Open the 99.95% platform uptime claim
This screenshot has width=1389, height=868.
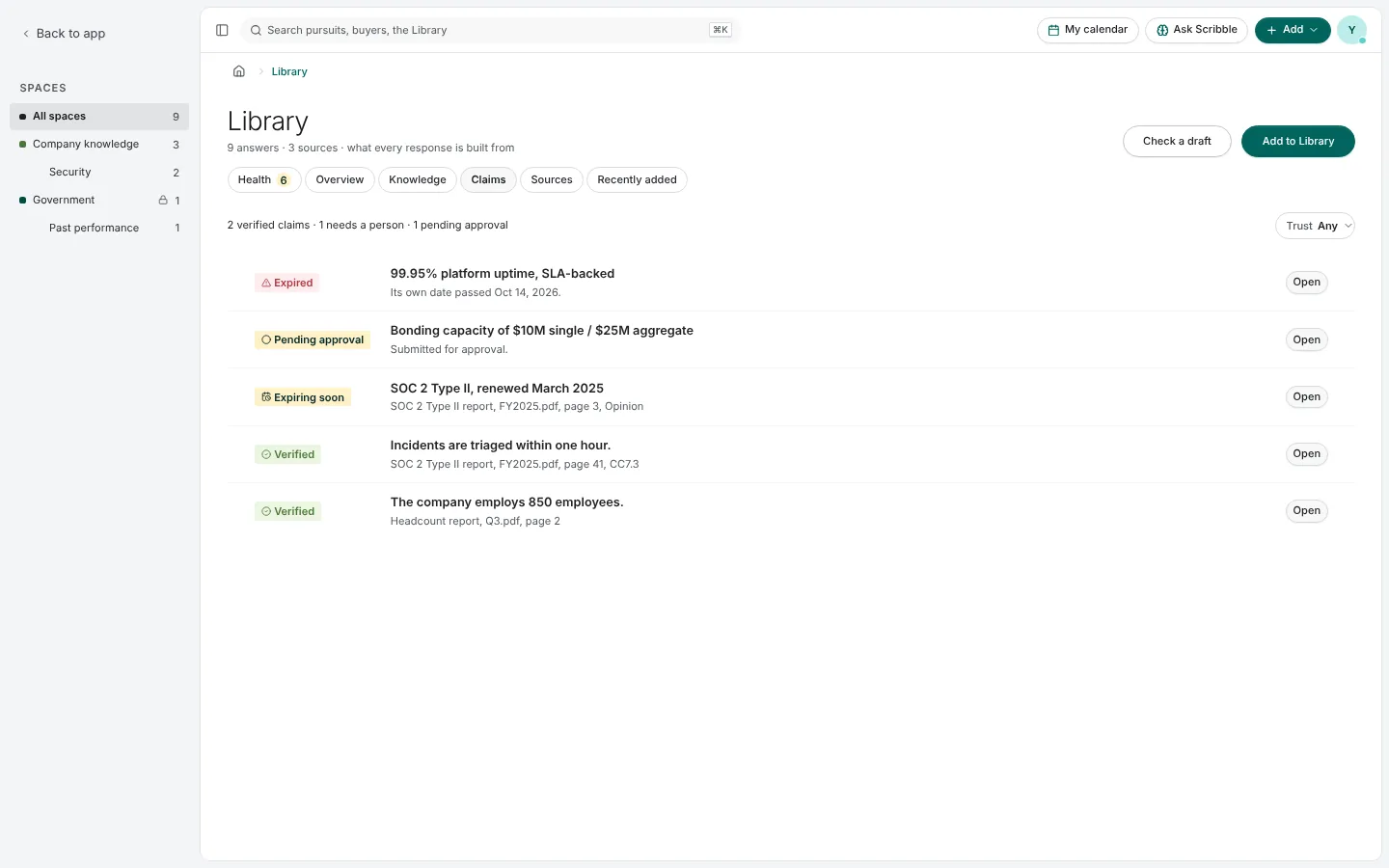[x=1307, y=283]
